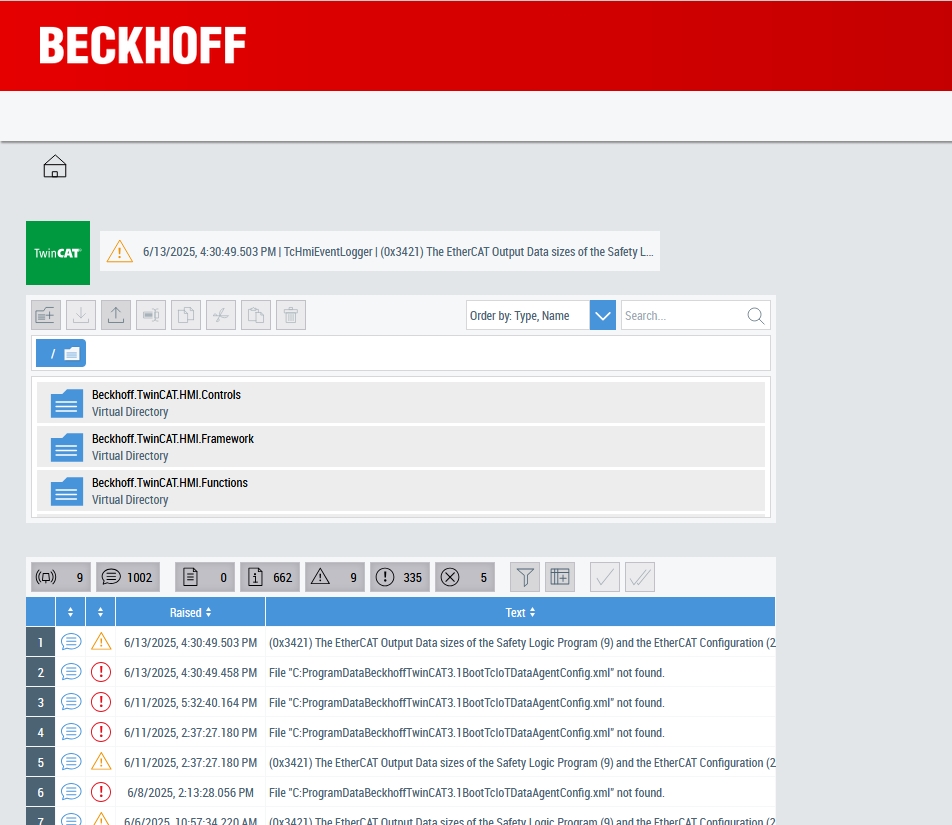Click the error severity icon in row 2
The height and width of the screenshot is (825, 952).
[x=101, y=672]
